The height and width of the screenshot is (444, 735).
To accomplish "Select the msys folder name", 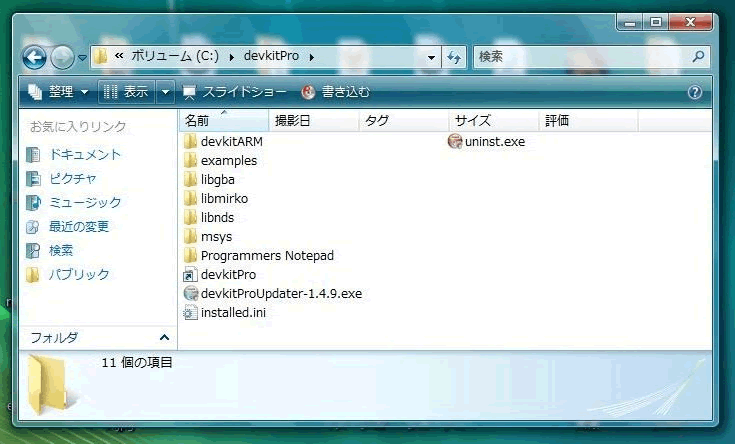I will (216, 237).
